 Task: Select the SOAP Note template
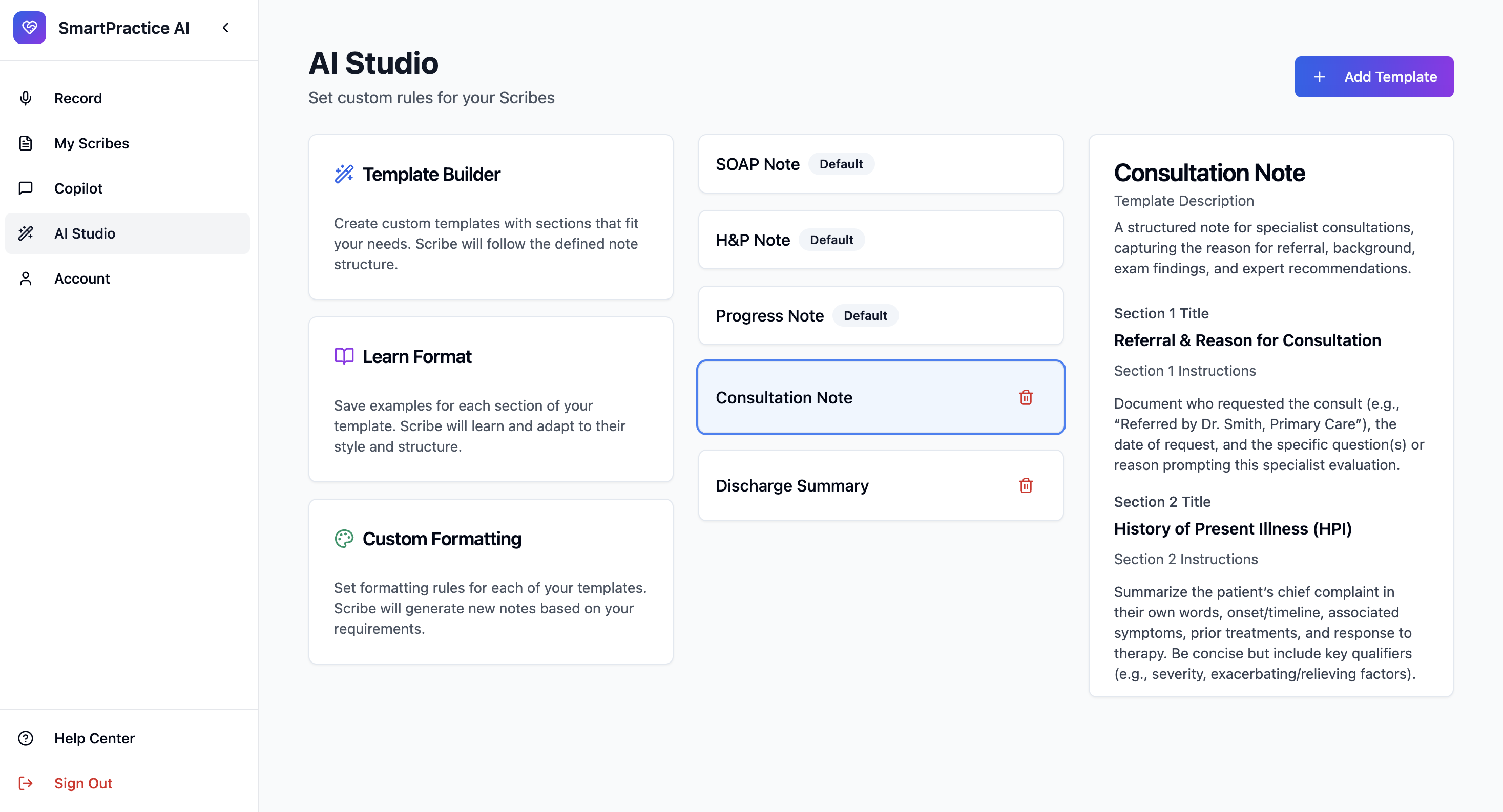click(x=757, y=164)
